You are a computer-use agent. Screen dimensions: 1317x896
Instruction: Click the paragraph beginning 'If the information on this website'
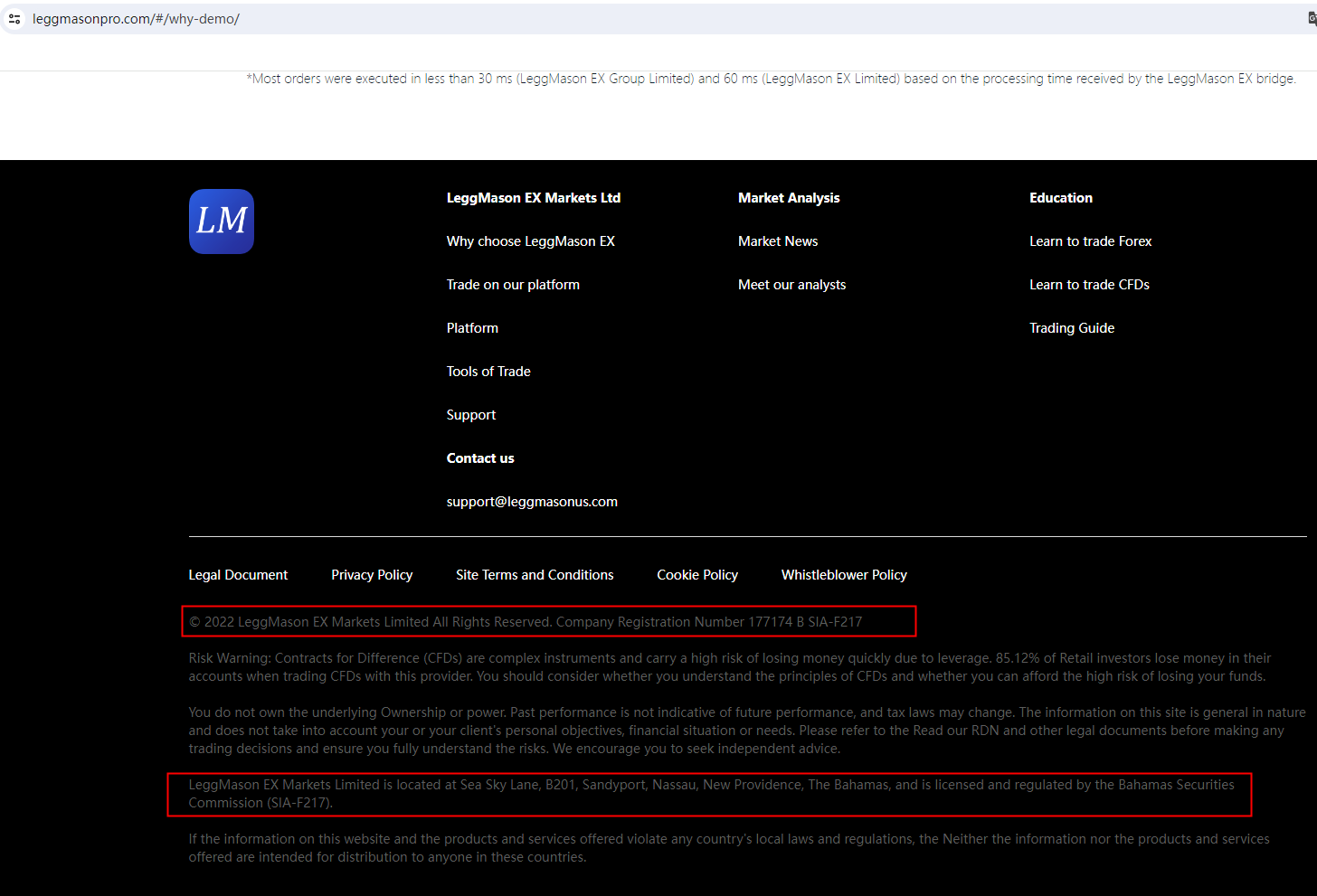729,848
